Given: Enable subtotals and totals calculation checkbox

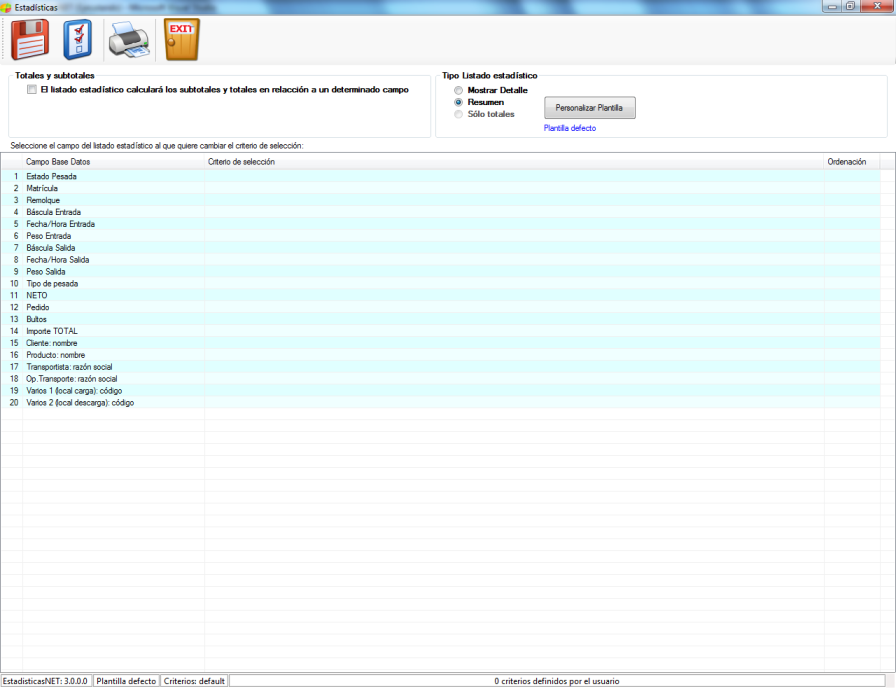Looking at the screenshot, I should [32, 90].
